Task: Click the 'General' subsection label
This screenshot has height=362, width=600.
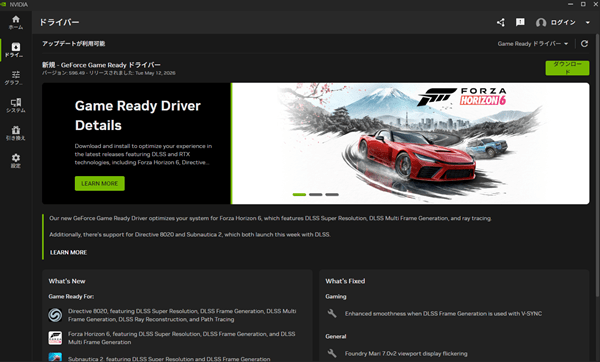Action: pos(336,336)
